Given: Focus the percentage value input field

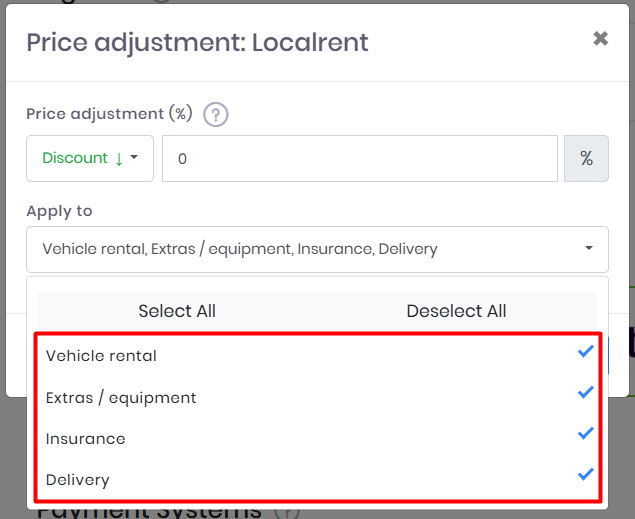Looking at the screenshot, I should click(x=360, y=158).
